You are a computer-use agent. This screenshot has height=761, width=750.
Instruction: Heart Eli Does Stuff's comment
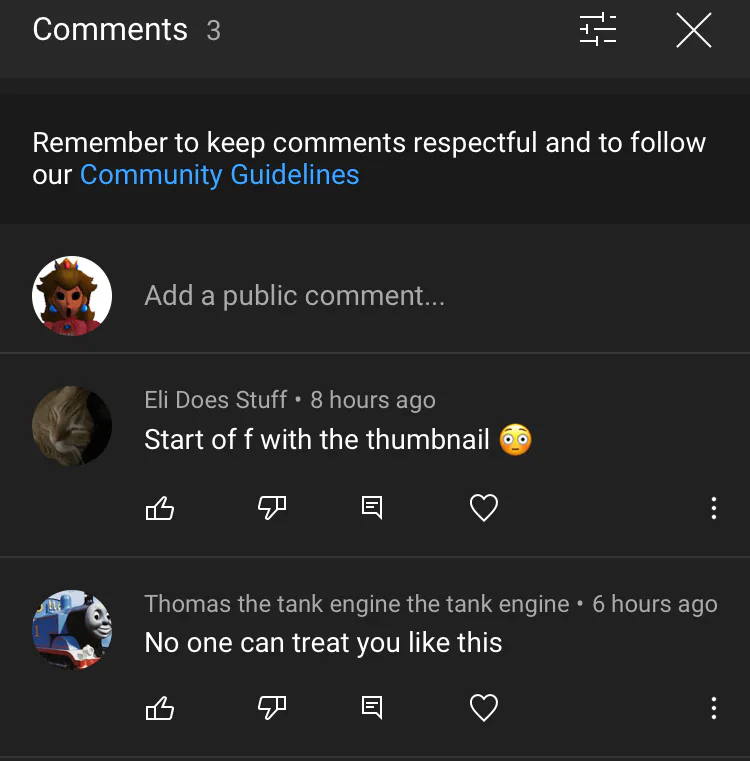coord(484,509)
